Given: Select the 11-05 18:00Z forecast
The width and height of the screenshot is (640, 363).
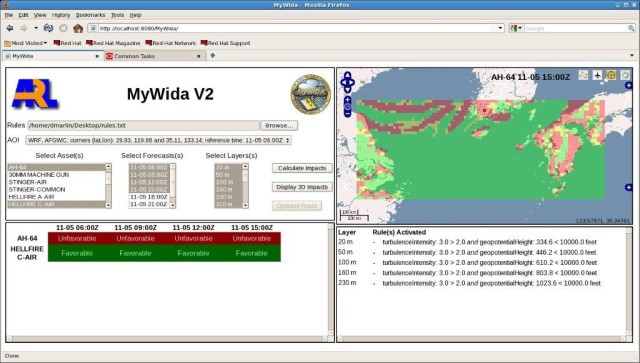Looking at the screenshot, I should [149, 197].
